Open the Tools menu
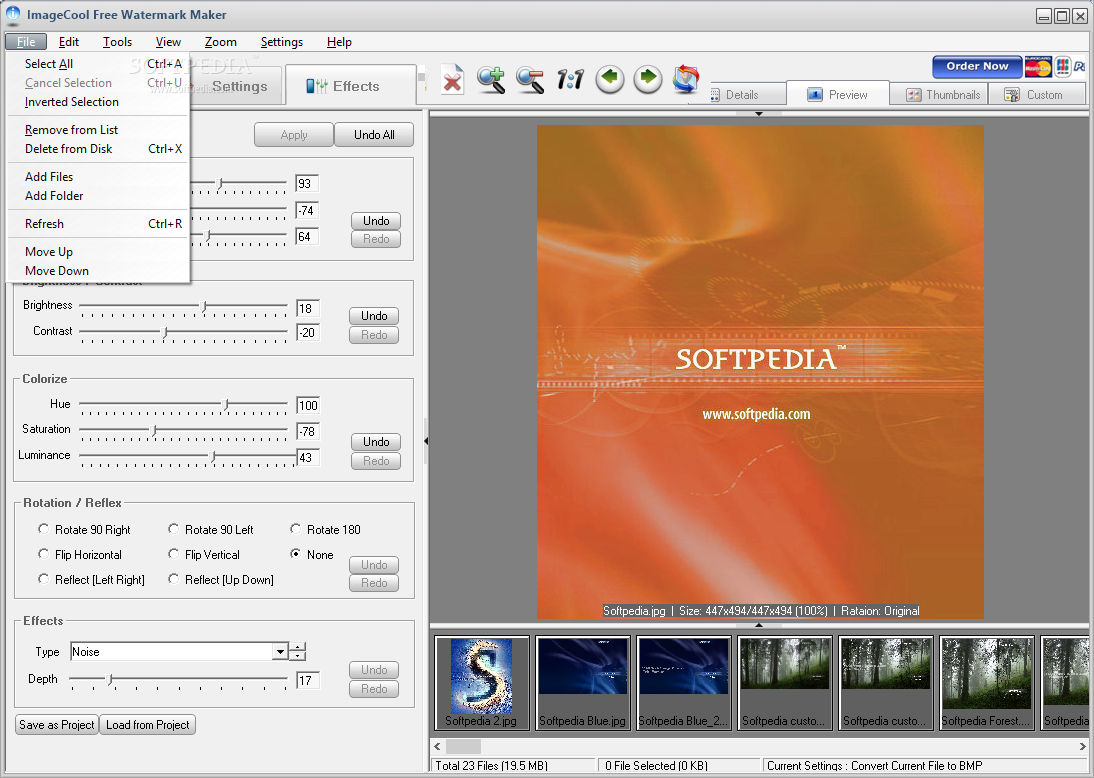The image size is (1094, 778). 117,42
